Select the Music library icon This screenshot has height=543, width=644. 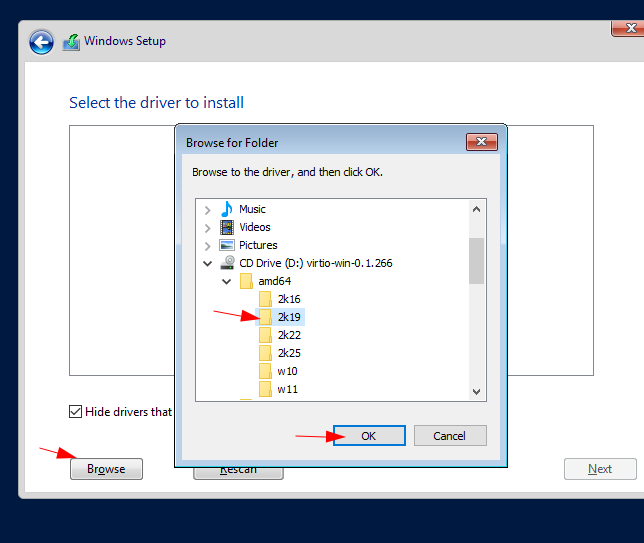[227, 209]
